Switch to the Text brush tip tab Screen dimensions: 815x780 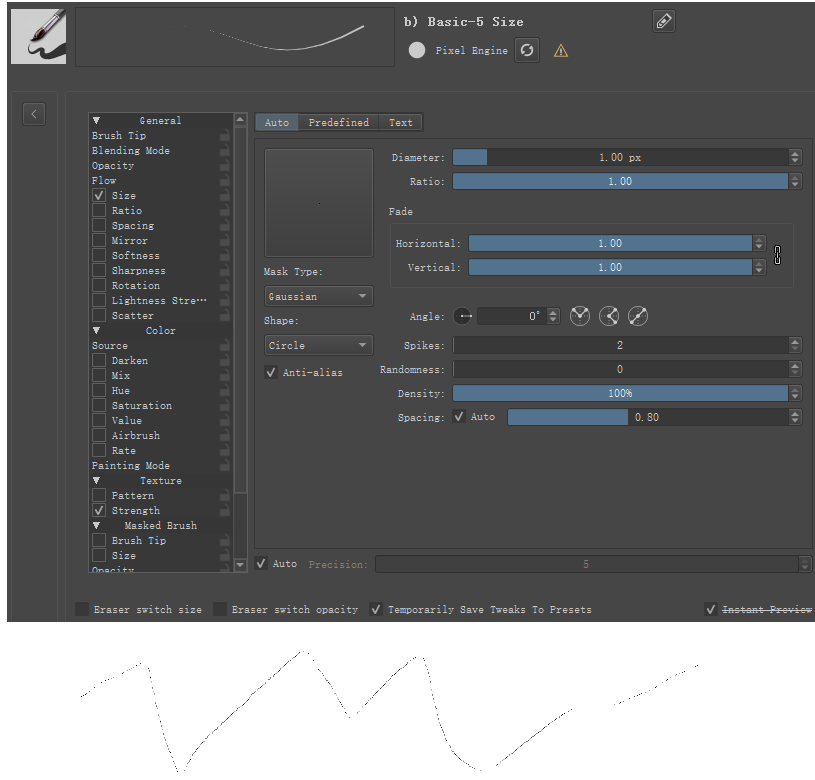point(401,123)
